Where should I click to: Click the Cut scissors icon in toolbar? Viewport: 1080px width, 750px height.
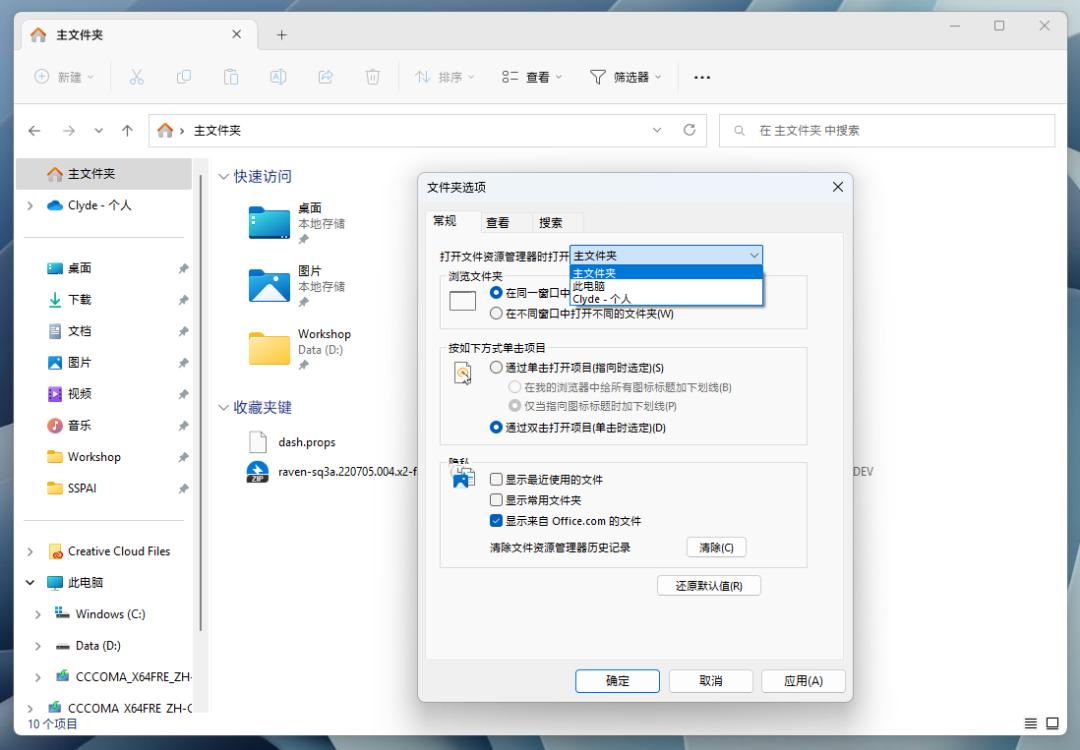point(136,77)
